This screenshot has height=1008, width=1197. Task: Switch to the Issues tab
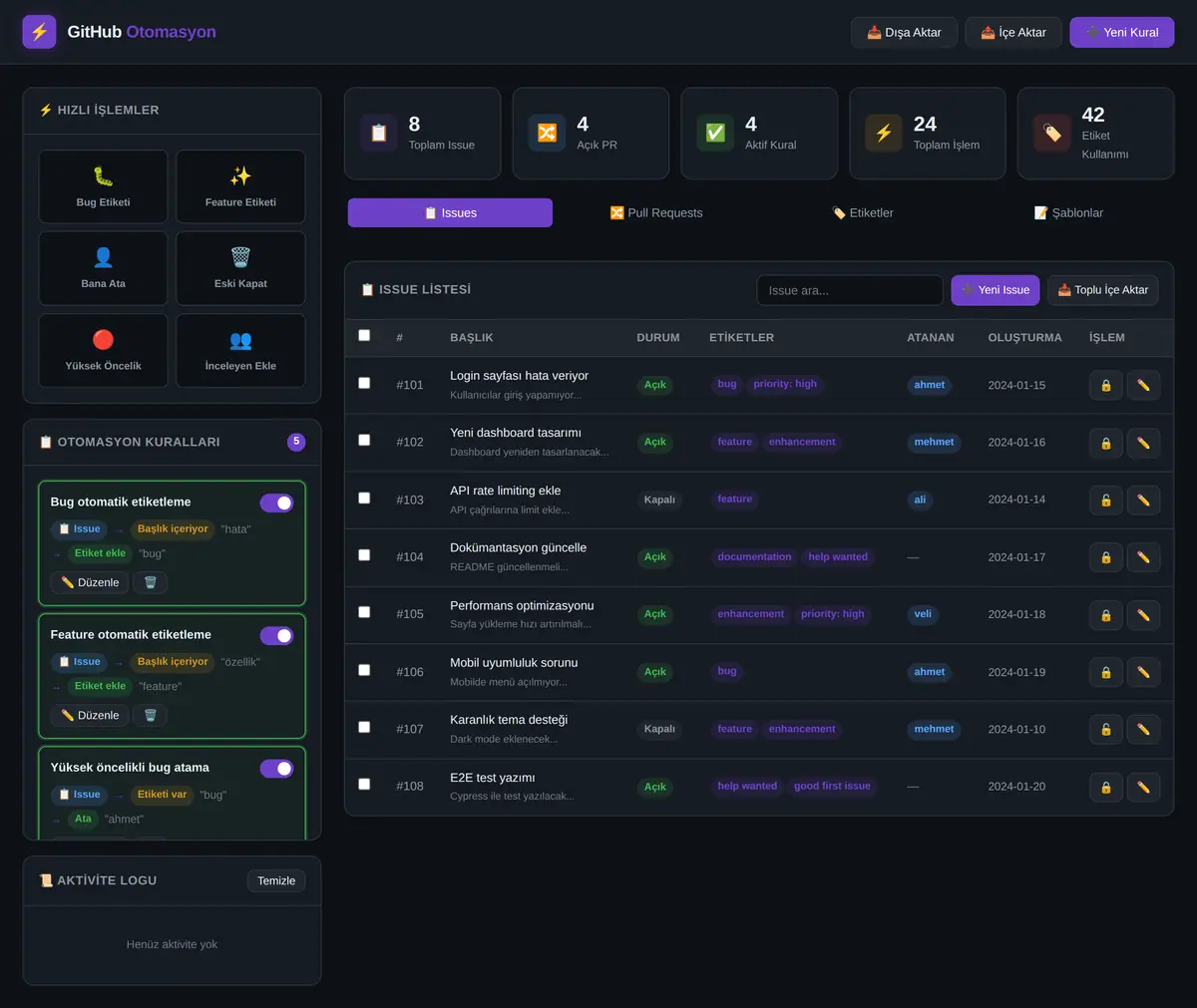450,212
